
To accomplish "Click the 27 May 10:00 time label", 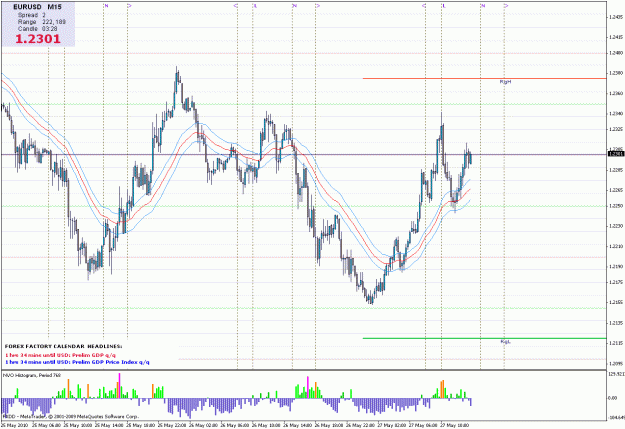I will [454, 425].
